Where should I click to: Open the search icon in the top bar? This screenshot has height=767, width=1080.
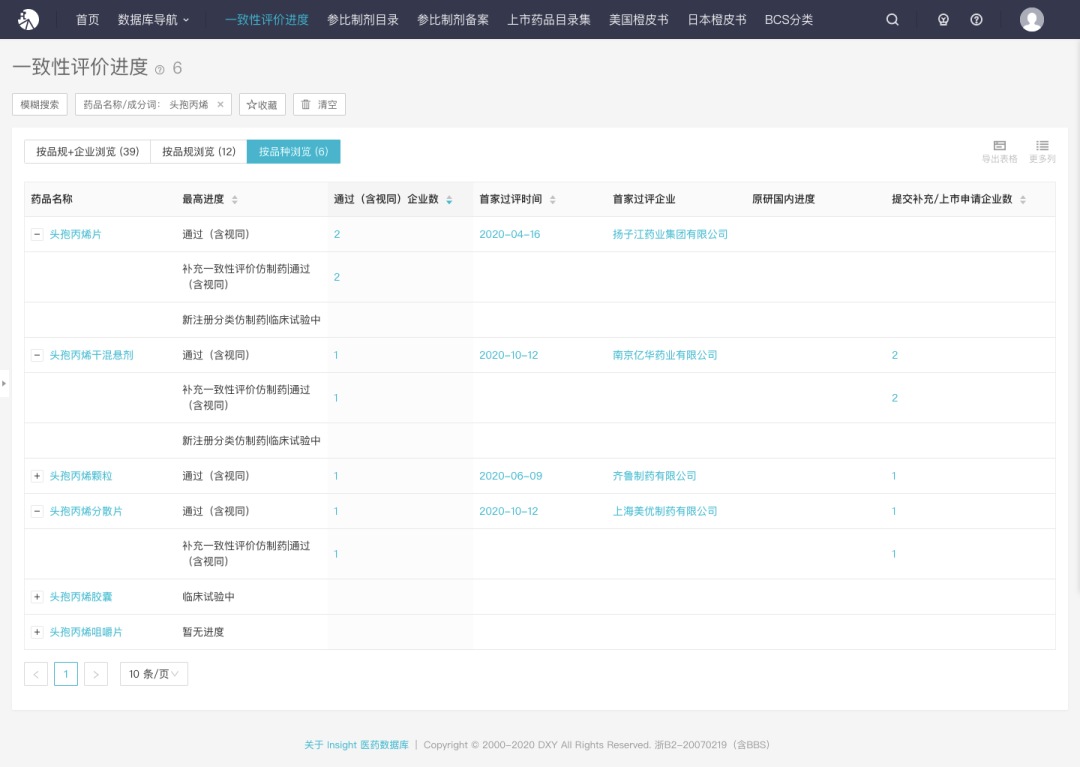892,19
